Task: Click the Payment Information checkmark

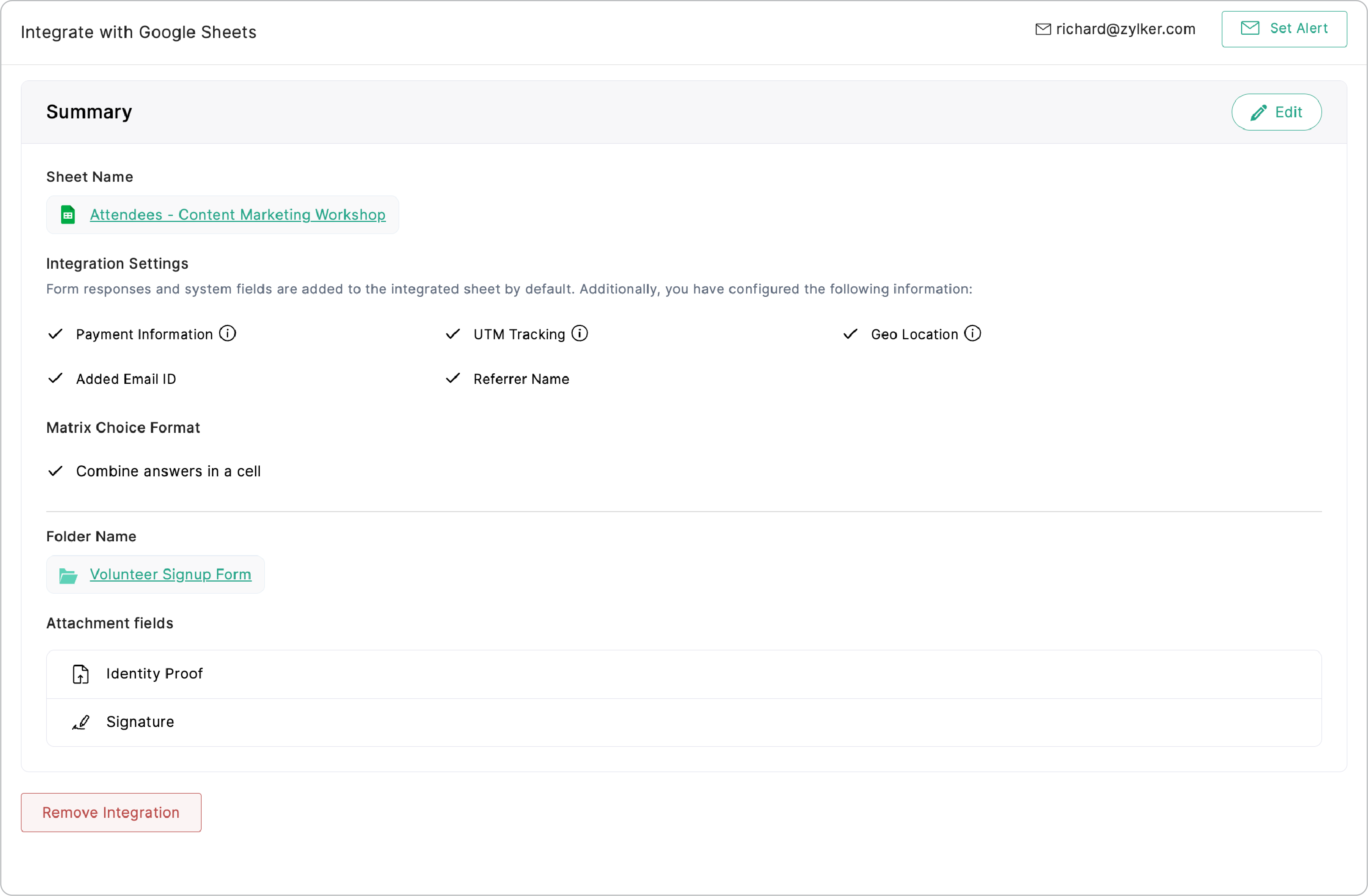Action: click(55, 334)
